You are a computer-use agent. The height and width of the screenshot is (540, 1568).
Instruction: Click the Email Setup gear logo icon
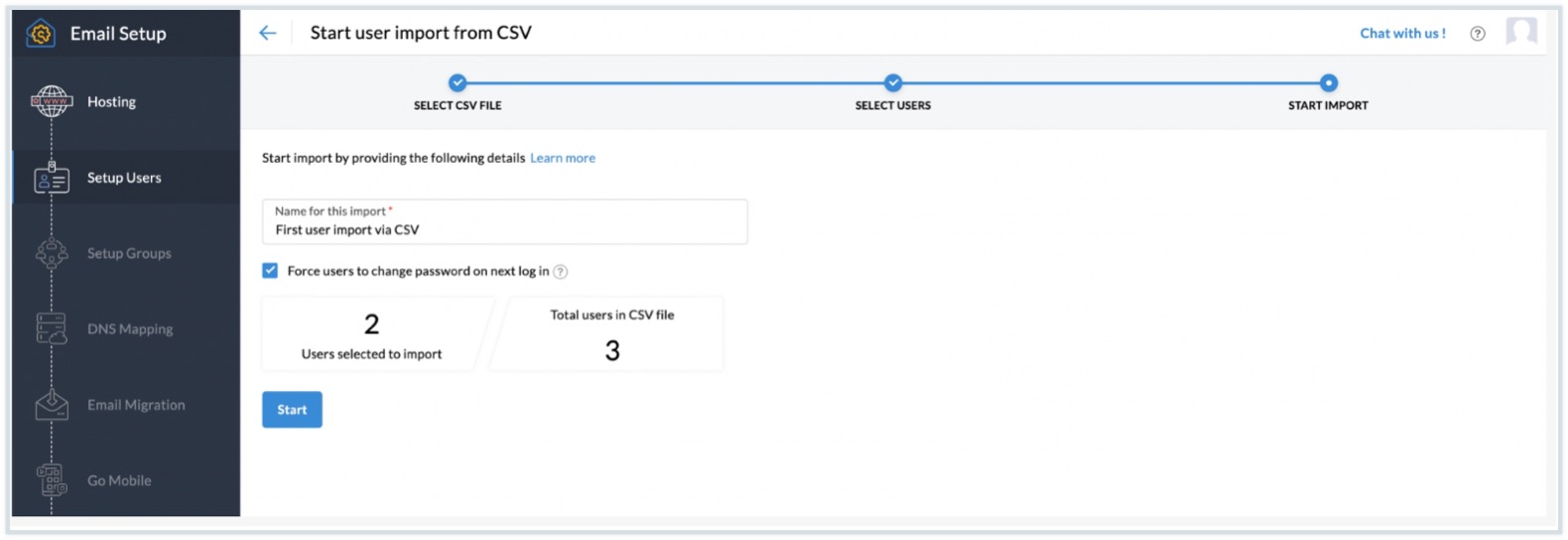(x=41, y=34)
